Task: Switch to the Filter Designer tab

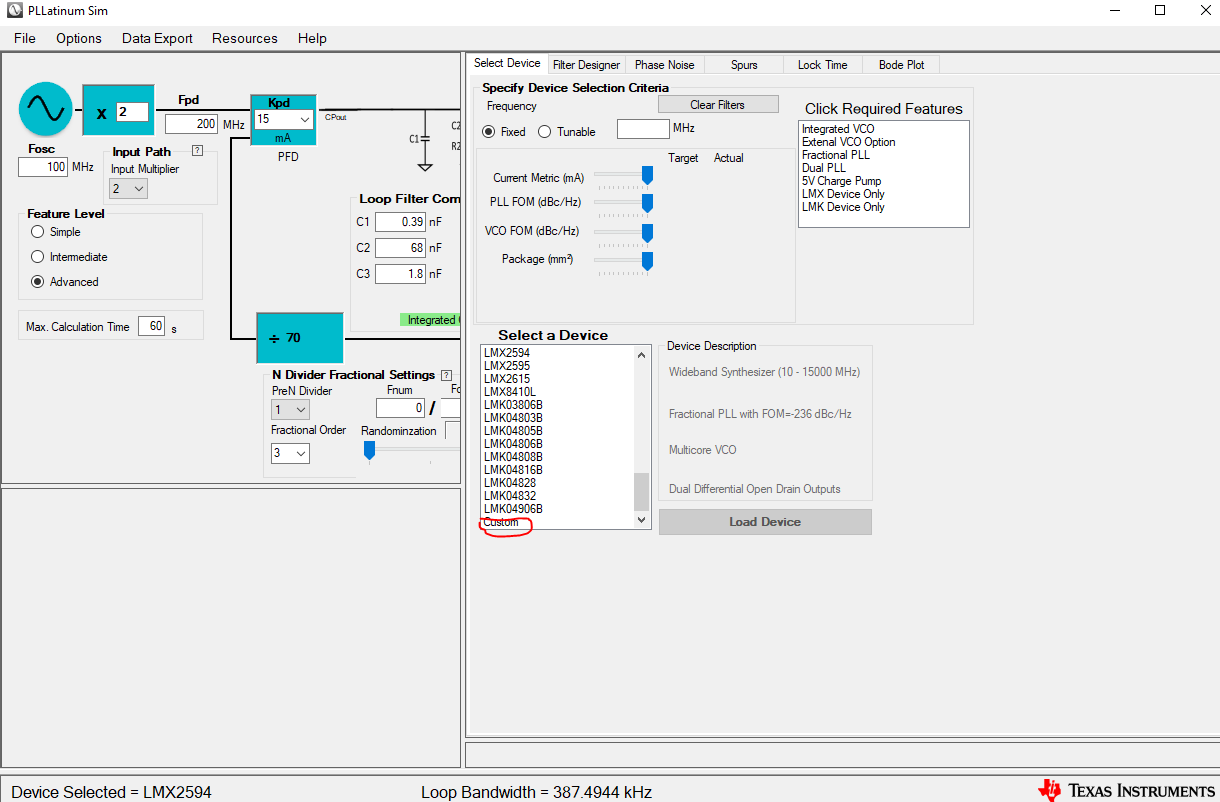Action: (586, 65)
